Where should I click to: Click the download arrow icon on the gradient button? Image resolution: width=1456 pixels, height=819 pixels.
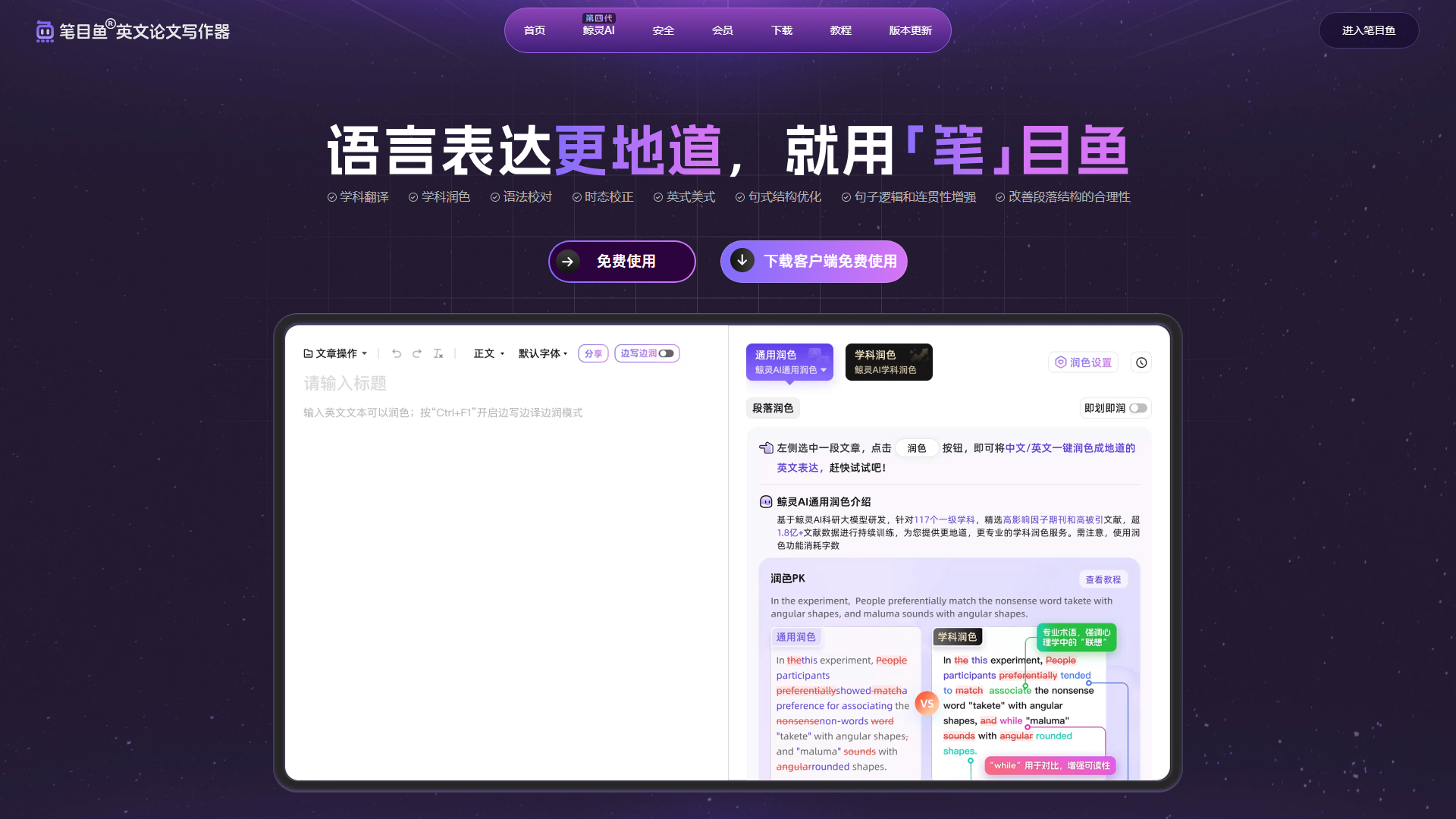pos(741,261)
